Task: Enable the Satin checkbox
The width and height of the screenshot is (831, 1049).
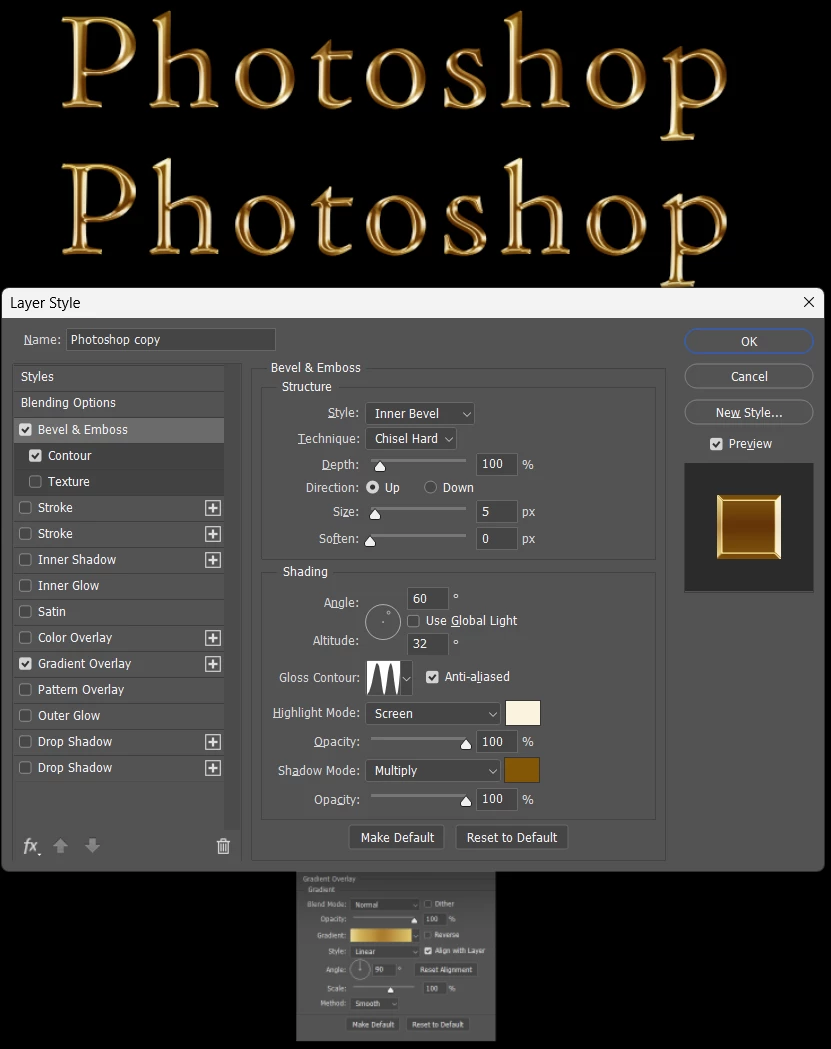Action: click(x=25, y=612)
